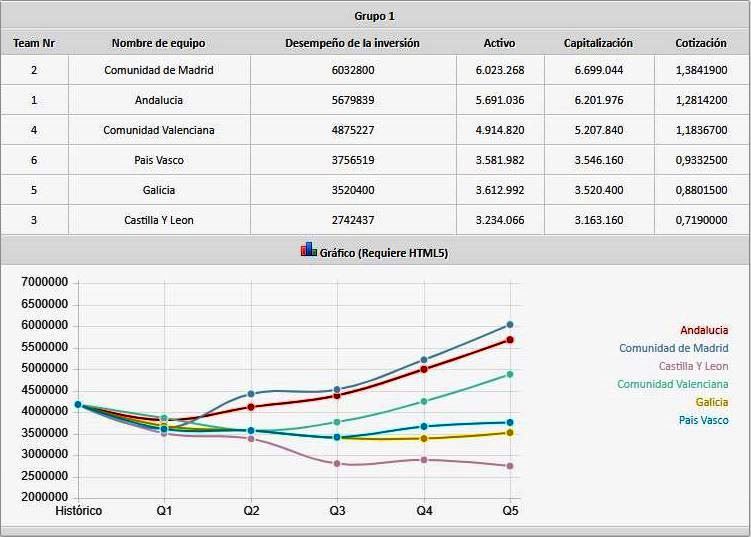Image resolution: width=751 pixels, height=537 pixels.
Task: Click Cotización value 1,3841900
Action: coord(702,70)
